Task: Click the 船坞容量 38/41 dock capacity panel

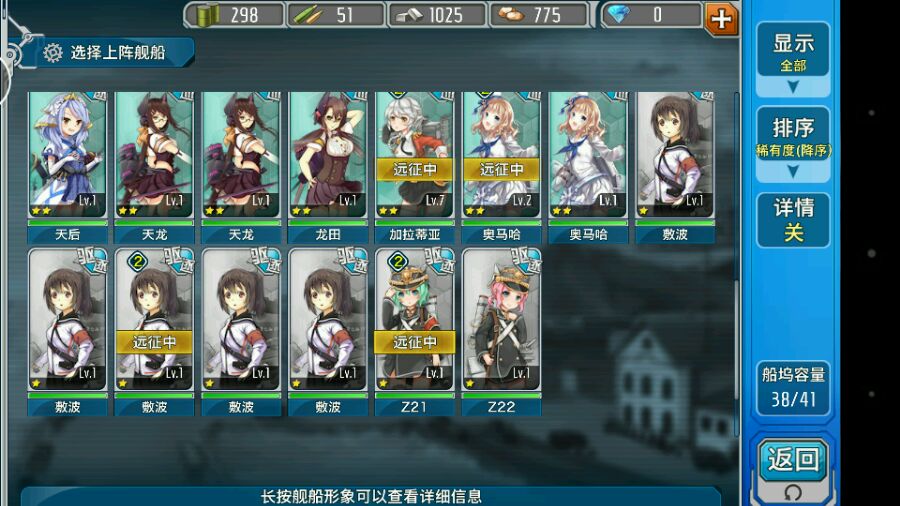Action: tap(793, 388)
